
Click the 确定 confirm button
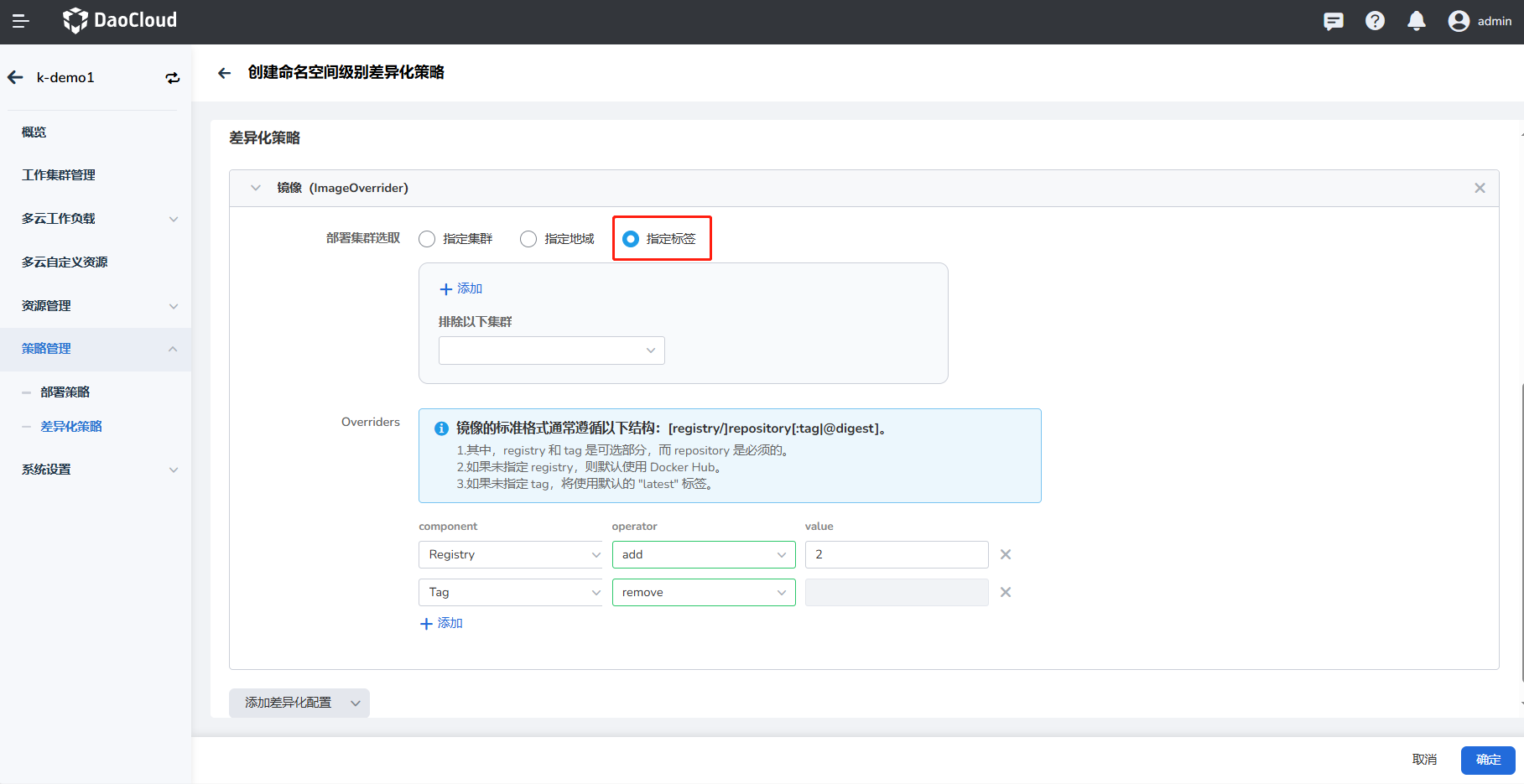(1487, 760)
